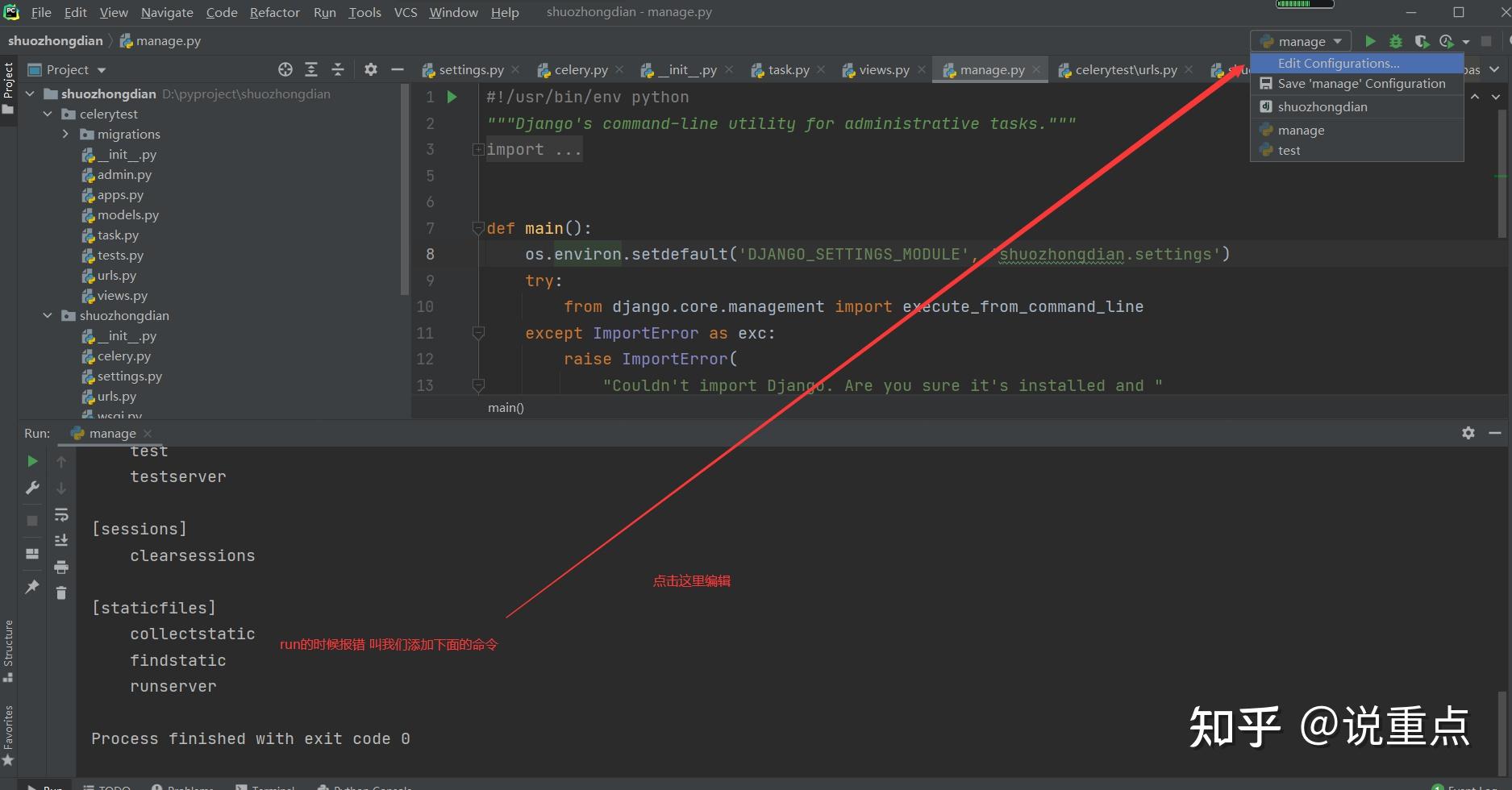
Task: Open the Tools menu
Action: [x=364, y=12]
